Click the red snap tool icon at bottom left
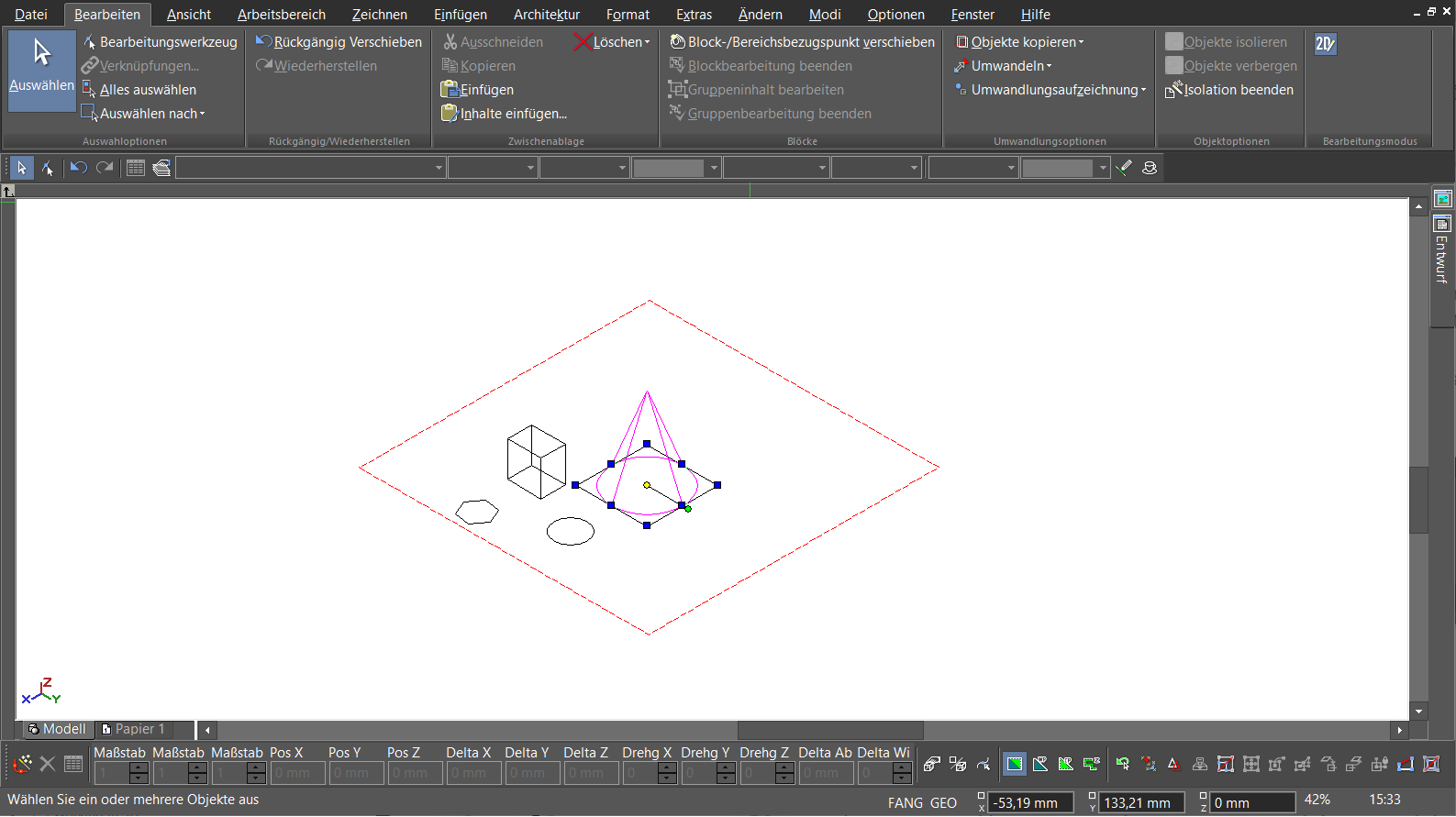The width and height of the screenshot is (1456, 817). (22, 764)
